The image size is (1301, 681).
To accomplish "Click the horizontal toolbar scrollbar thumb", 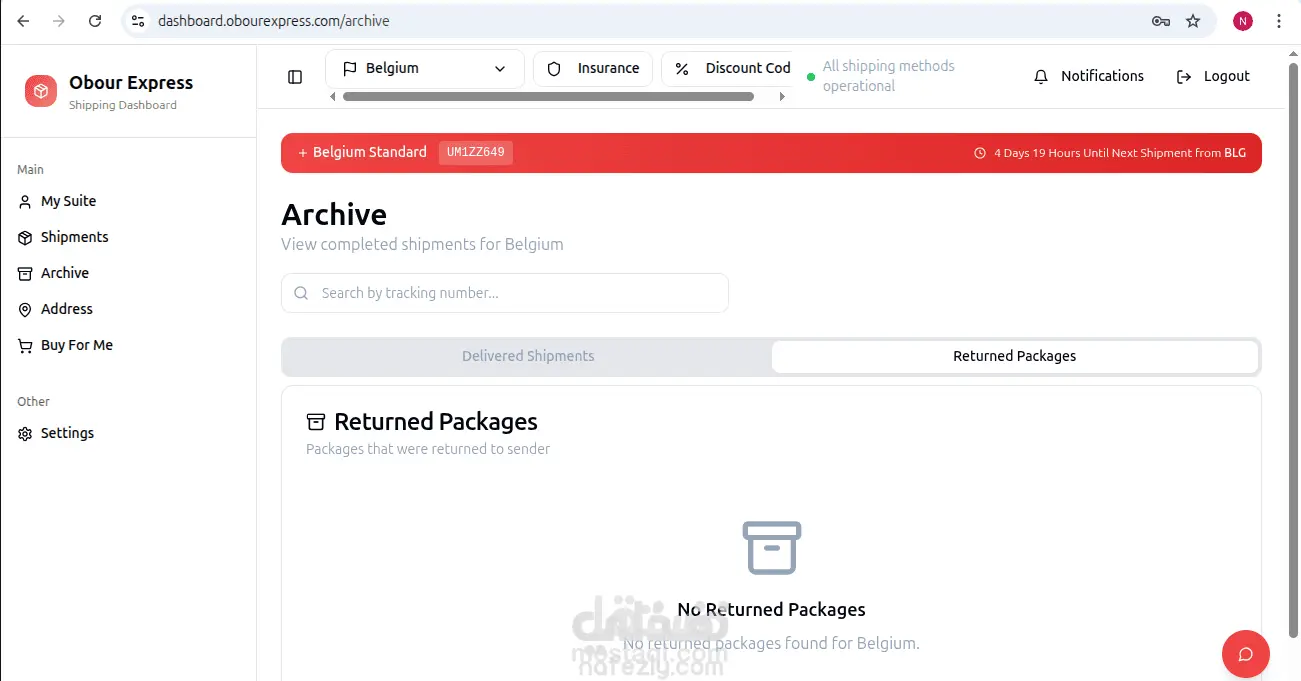I will [x=548, y=97].
